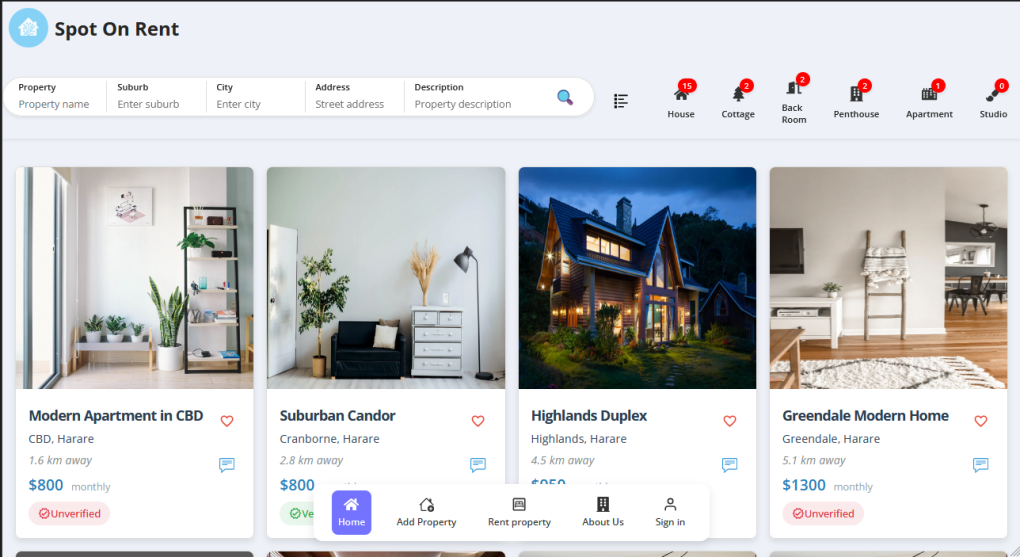Open Modern Apartment in CBD title

pos(116,416)
